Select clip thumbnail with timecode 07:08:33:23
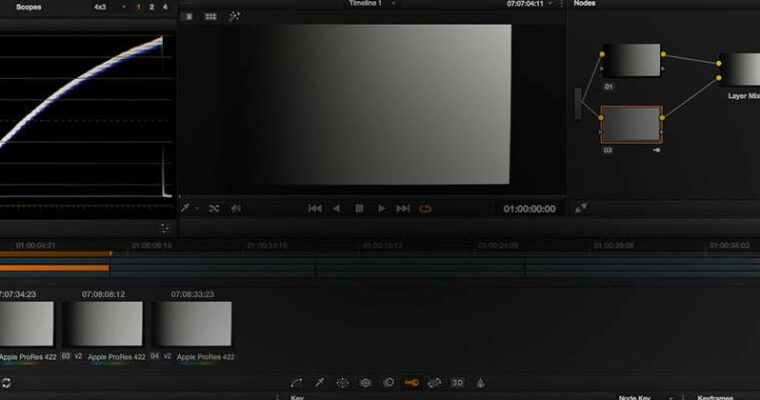The image size is (760, 400). 192,324
